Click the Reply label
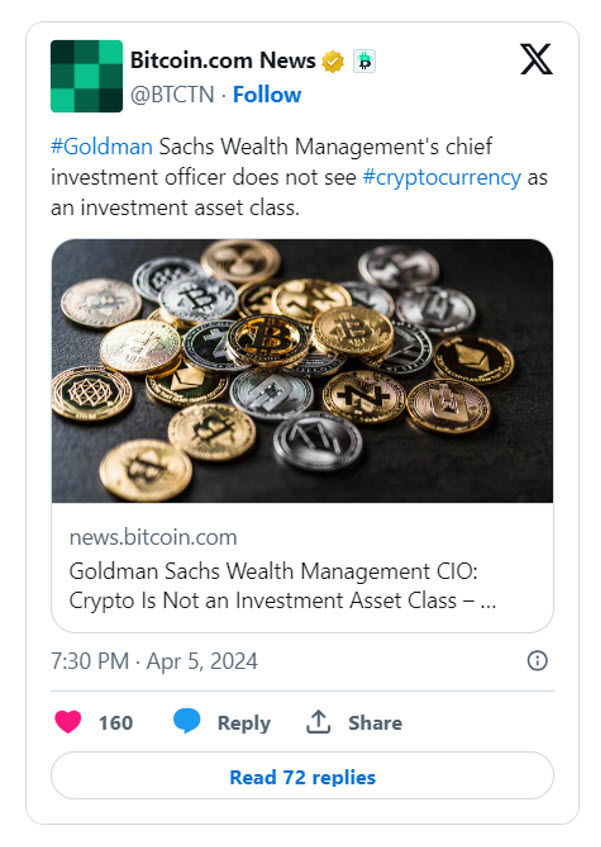This screenshot has height=847, width=601. (244, 723)
